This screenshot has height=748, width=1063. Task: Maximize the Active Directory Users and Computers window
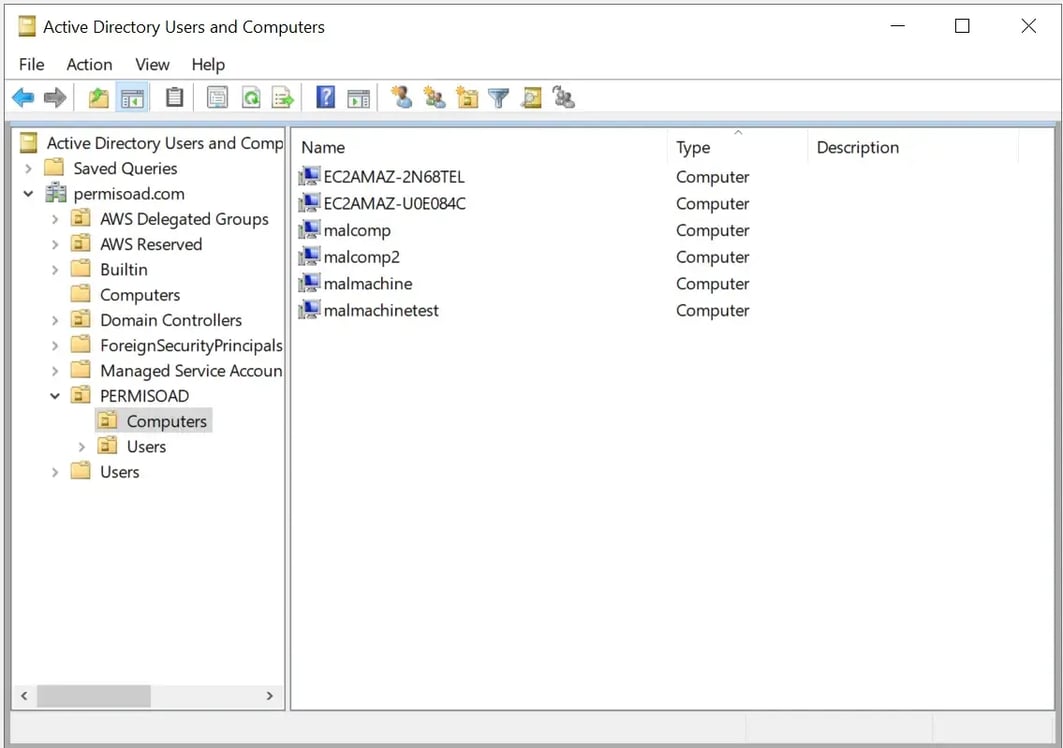click(962, 26)
